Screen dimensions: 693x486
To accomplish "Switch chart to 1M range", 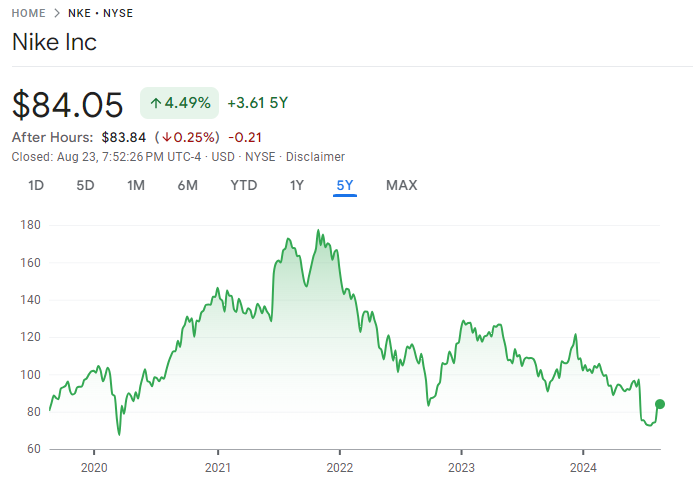I will pyautogui.click(x=136, y=185).
